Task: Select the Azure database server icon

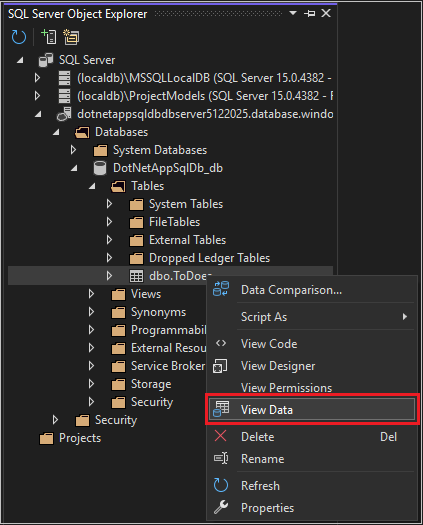Action: (64, 114)
